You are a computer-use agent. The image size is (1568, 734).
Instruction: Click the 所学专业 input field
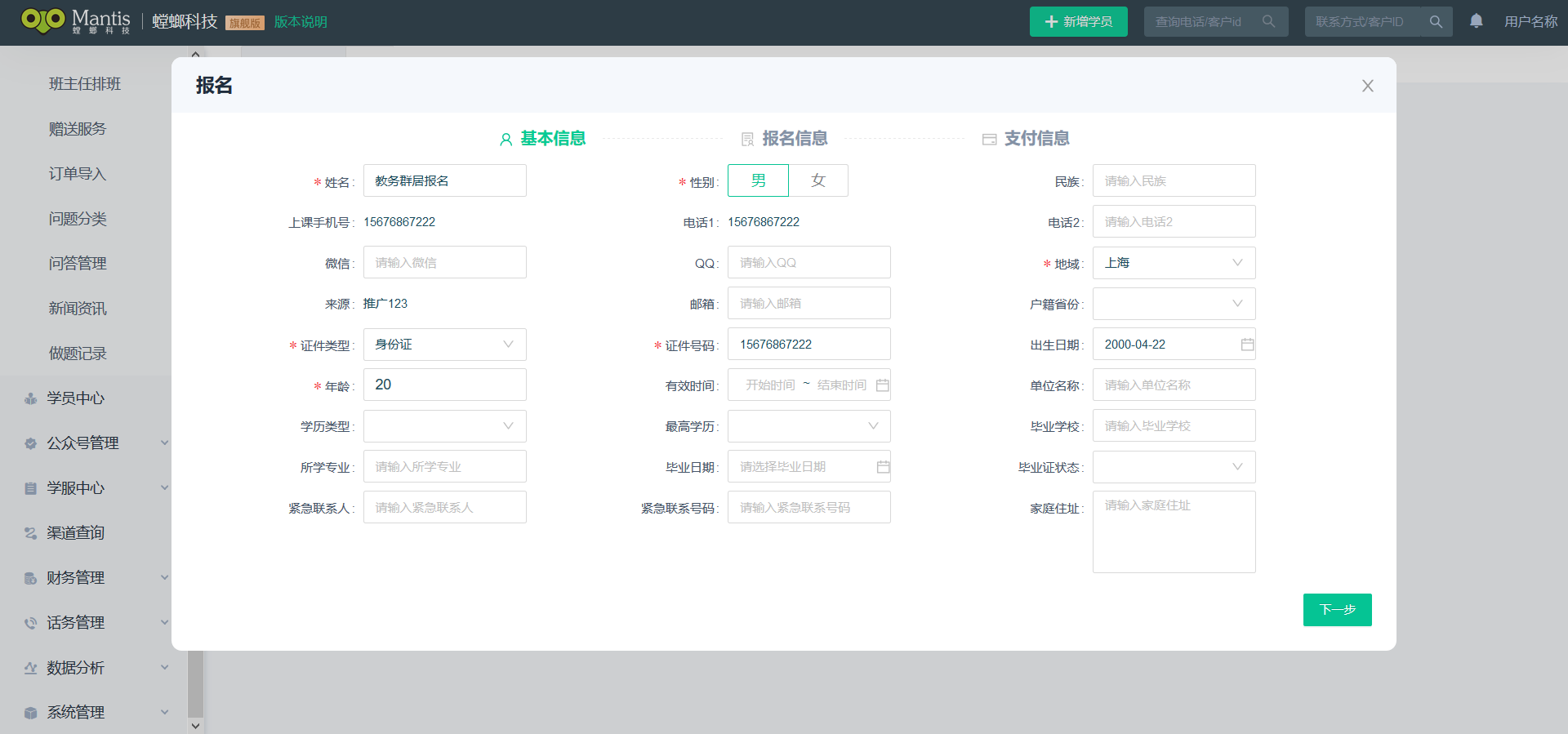click(x=444, y=466)
